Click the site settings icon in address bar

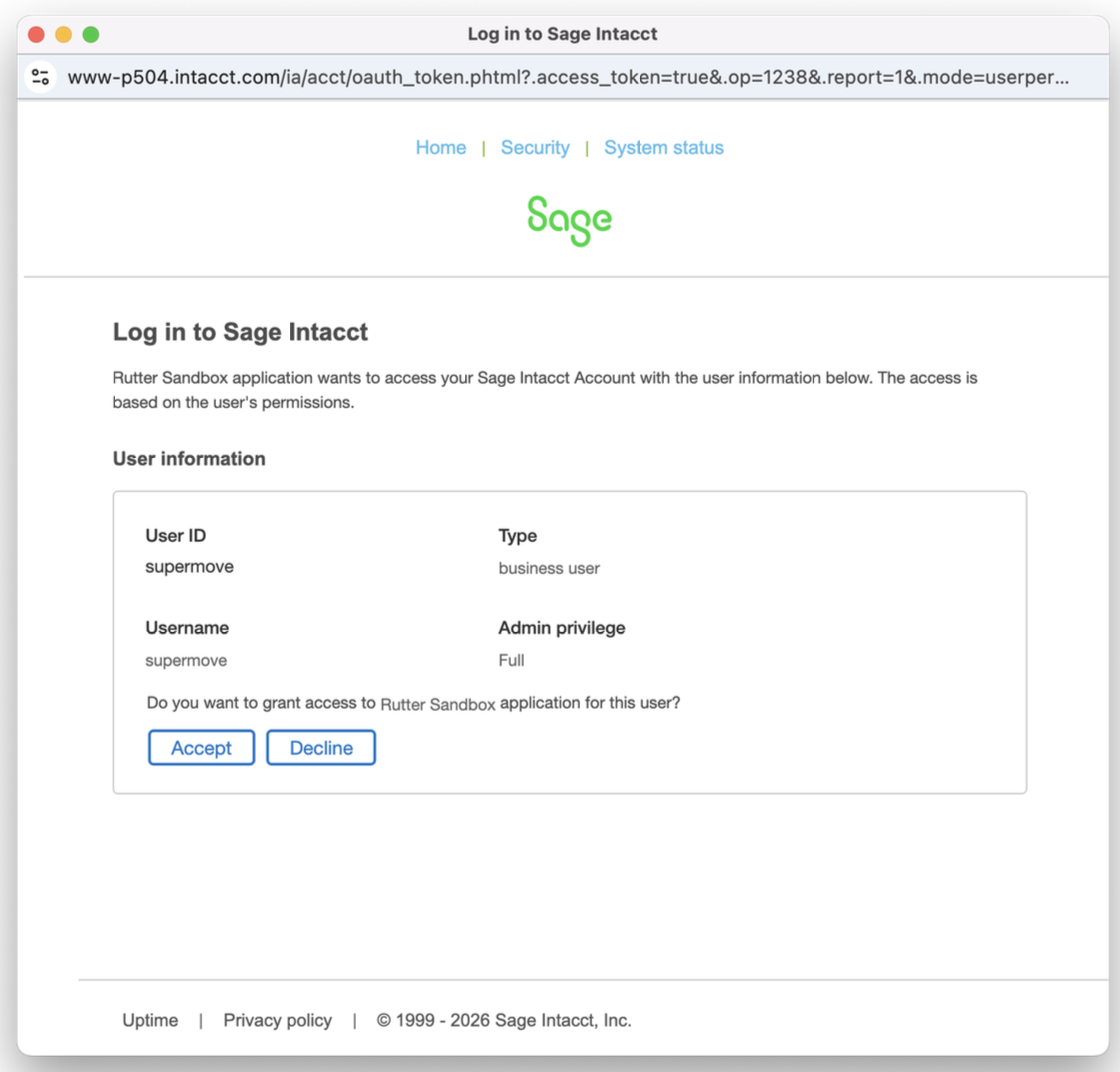point(41,77)
